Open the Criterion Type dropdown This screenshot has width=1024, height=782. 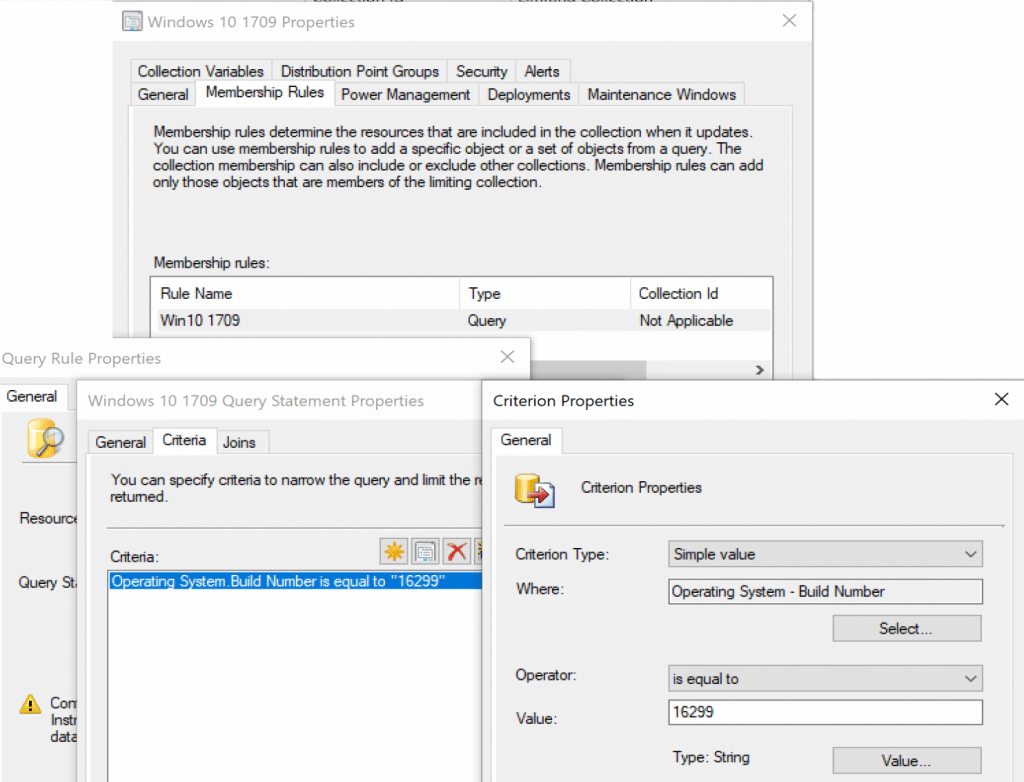[x=825, y=554]
